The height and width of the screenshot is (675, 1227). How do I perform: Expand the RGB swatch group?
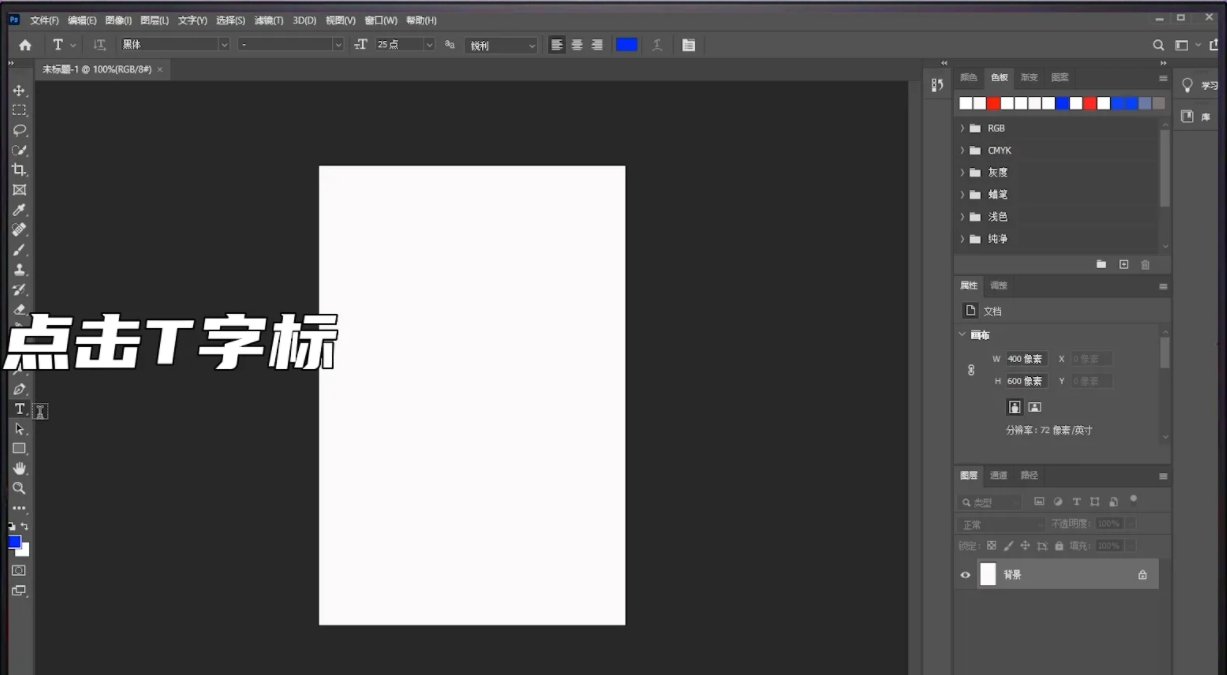[x=963, y=128]
